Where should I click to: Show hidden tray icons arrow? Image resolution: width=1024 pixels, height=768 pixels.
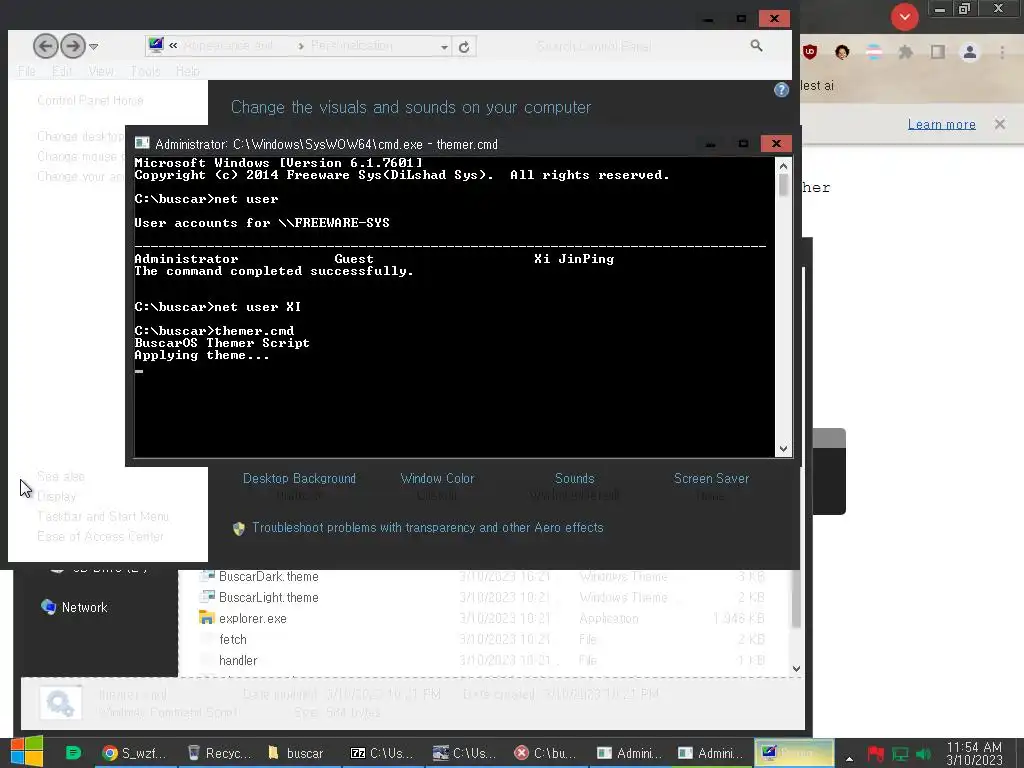tap(849, 759)
